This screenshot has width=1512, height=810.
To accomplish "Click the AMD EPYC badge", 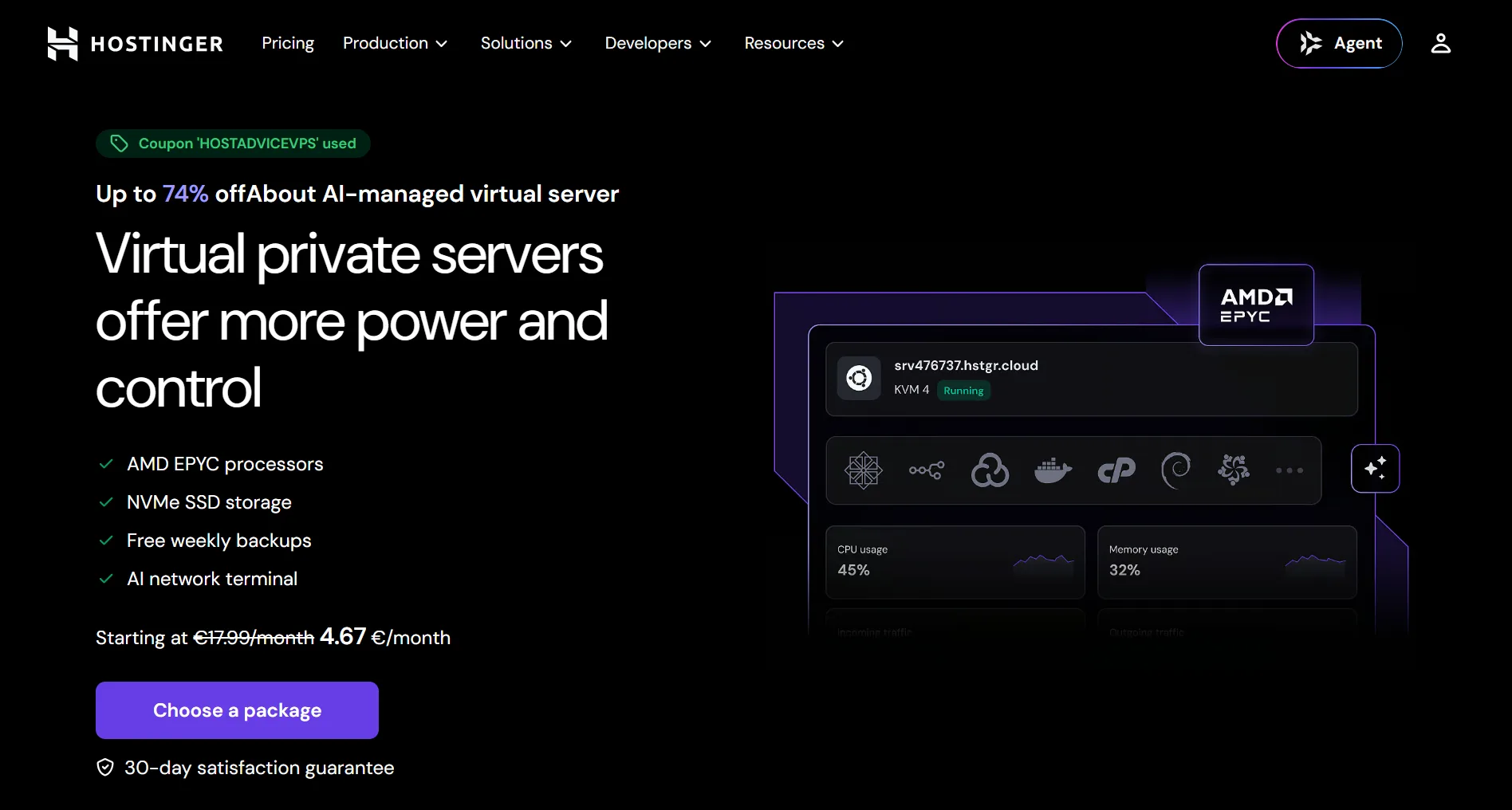I will pos(1256,305).
